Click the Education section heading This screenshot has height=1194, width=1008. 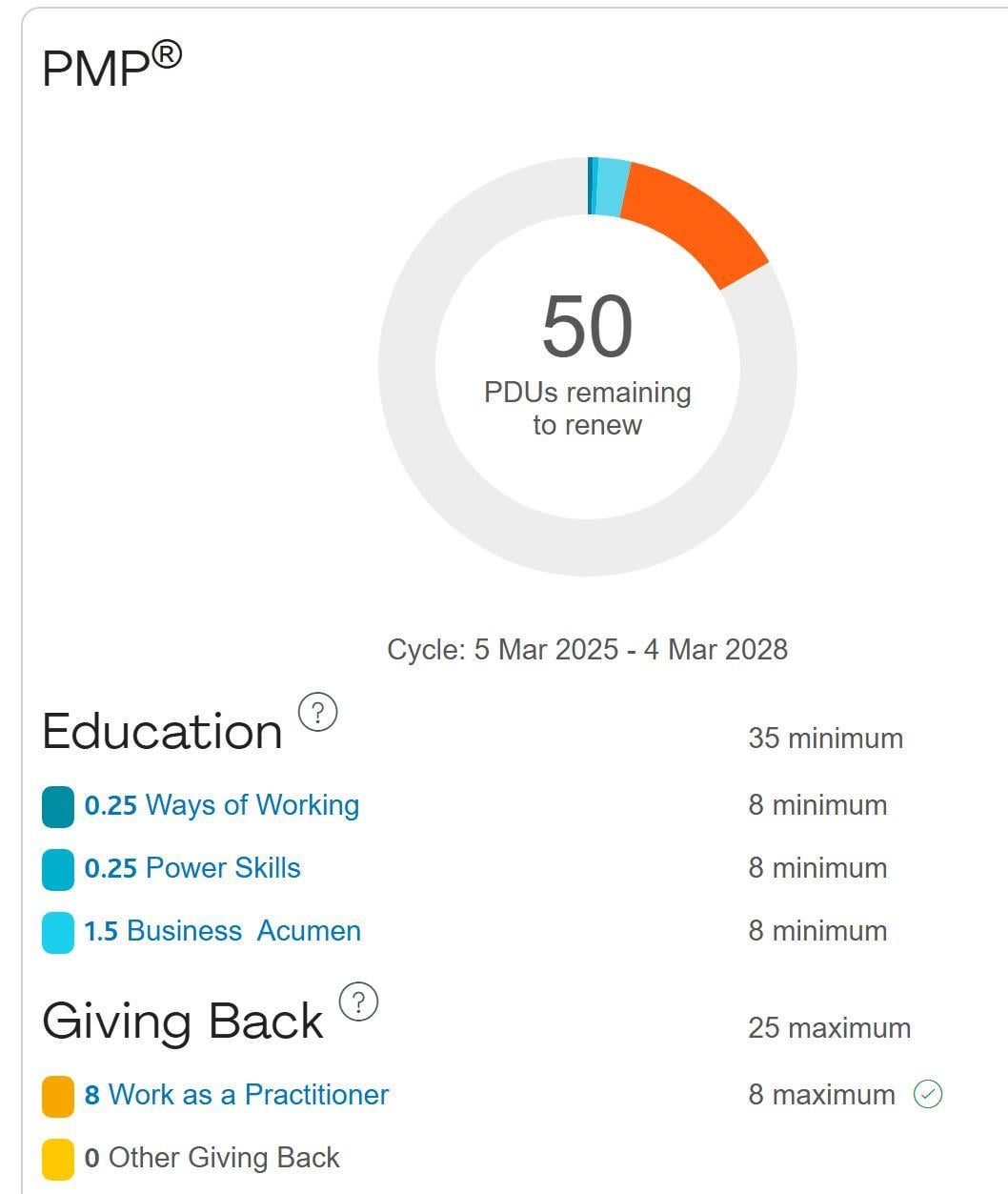tap(162, 732)
